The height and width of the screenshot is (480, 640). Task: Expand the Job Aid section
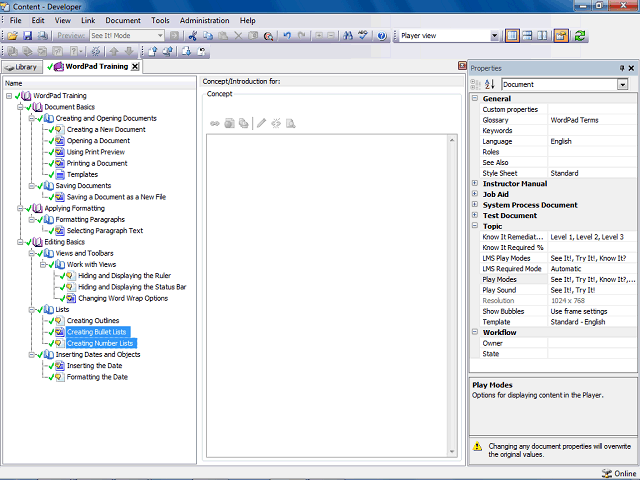[x=475, y=194]
